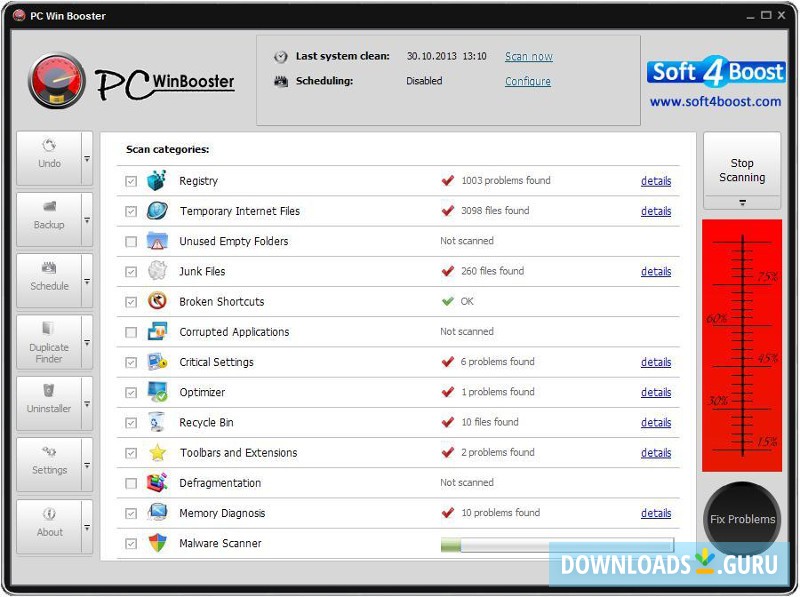This screenshot has width=800, height=597.
Task: Open the Uninstaller tool
Action: click(49, 403)
